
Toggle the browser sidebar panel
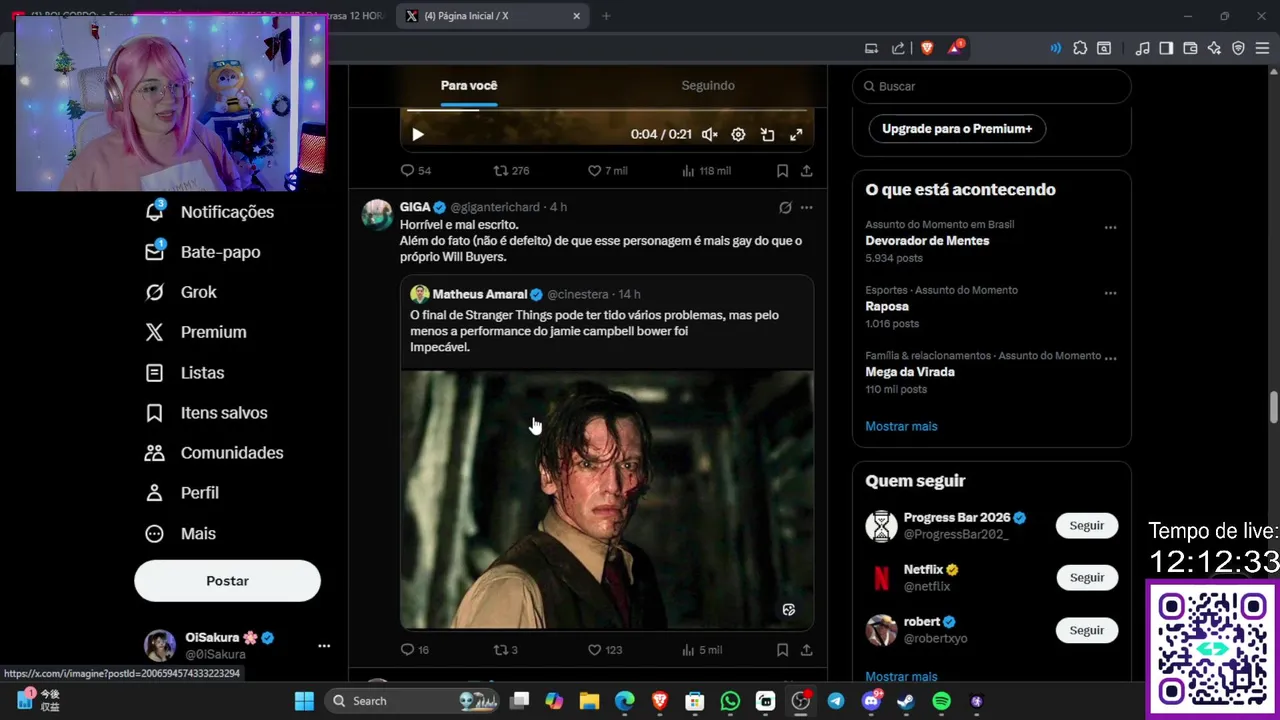pyautogui.click(x=1166, y=48)
